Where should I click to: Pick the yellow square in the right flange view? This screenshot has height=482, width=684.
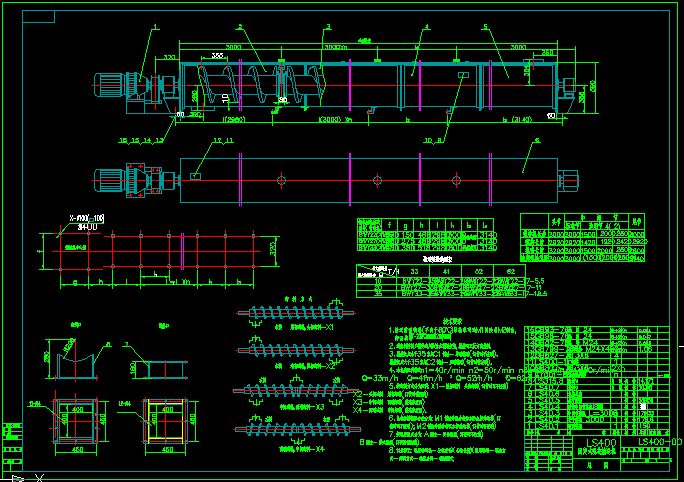tap(166, 421)
